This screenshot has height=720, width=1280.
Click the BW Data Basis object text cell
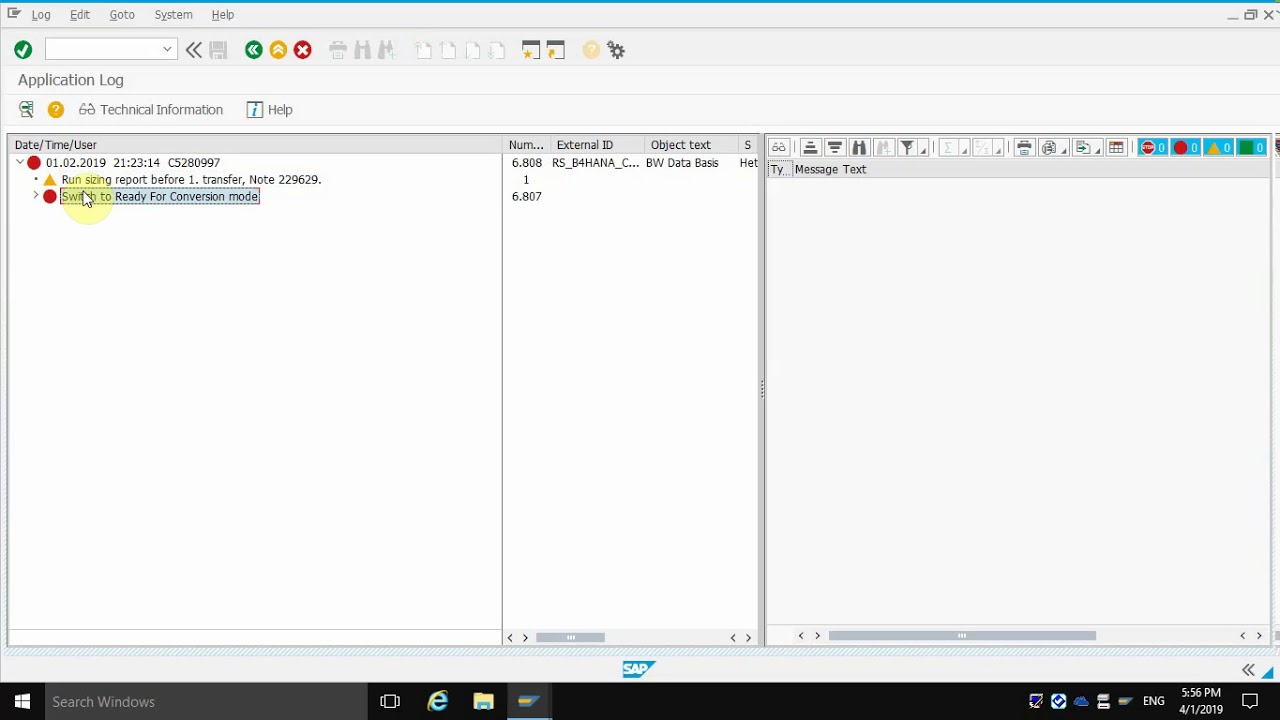pos(682,163)
